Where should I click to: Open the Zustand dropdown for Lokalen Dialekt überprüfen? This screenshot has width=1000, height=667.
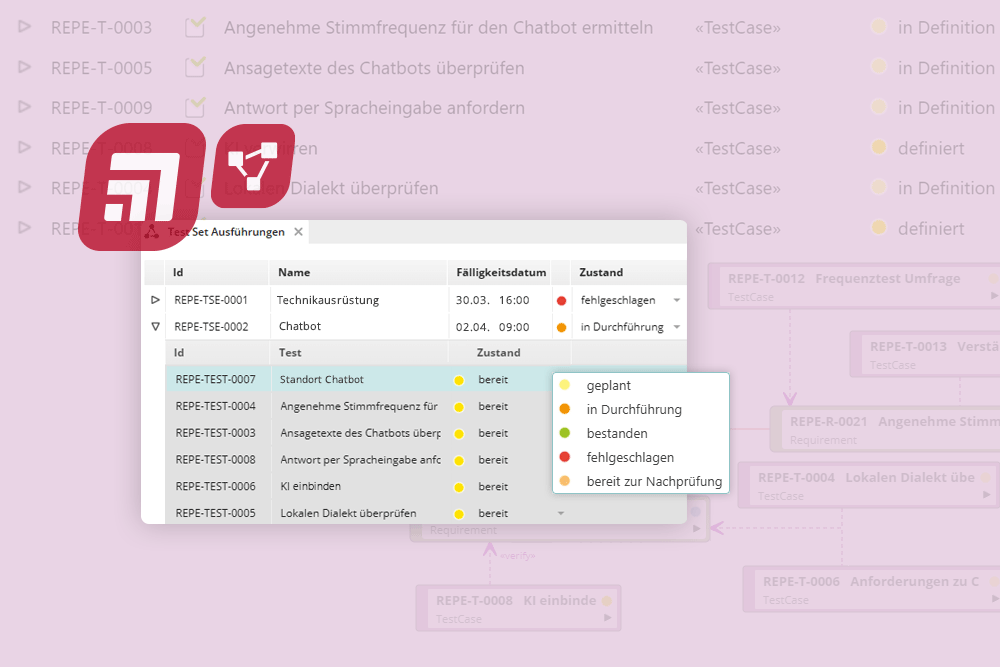point(560,513)
